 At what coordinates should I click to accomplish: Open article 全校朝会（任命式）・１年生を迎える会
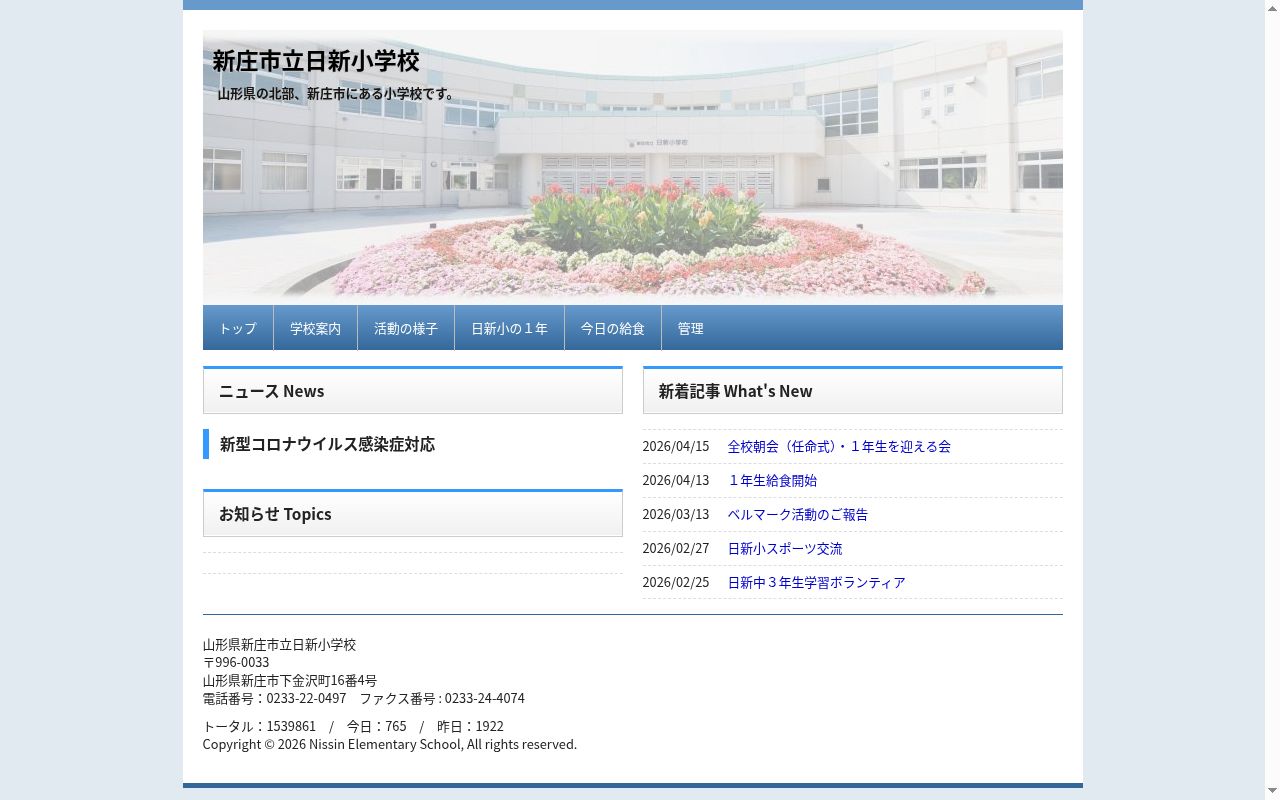839,446
